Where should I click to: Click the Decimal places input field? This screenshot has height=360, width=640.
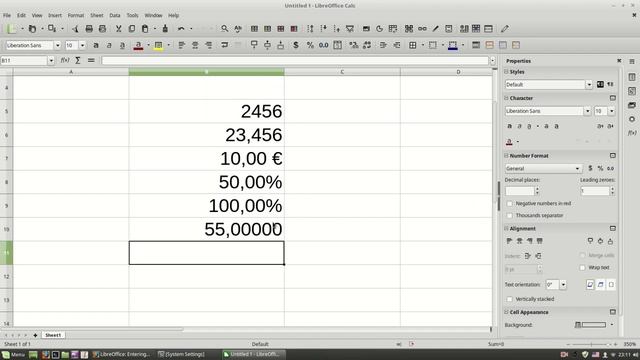pyautogui.click(x=520, y=191)
